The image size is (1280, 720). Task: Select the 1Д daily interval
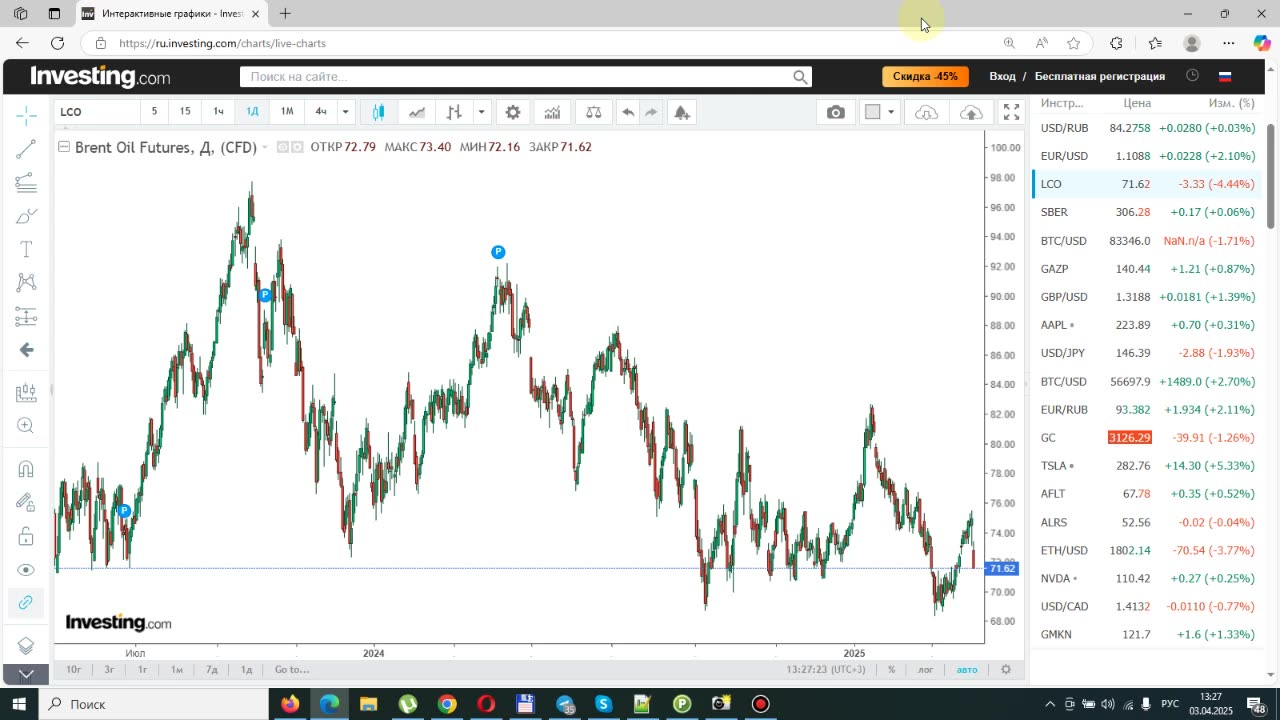[x=252, y=112]
